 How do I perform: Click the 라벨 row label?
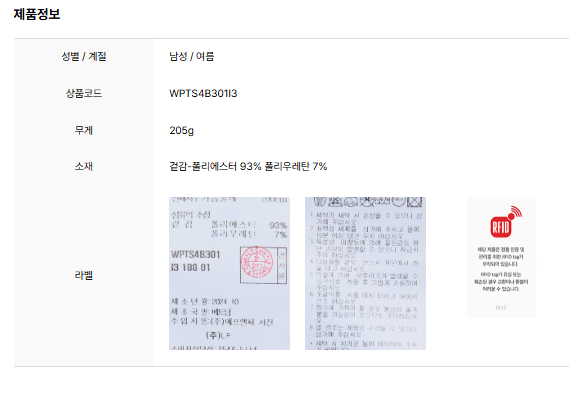[x=84, y=275]
